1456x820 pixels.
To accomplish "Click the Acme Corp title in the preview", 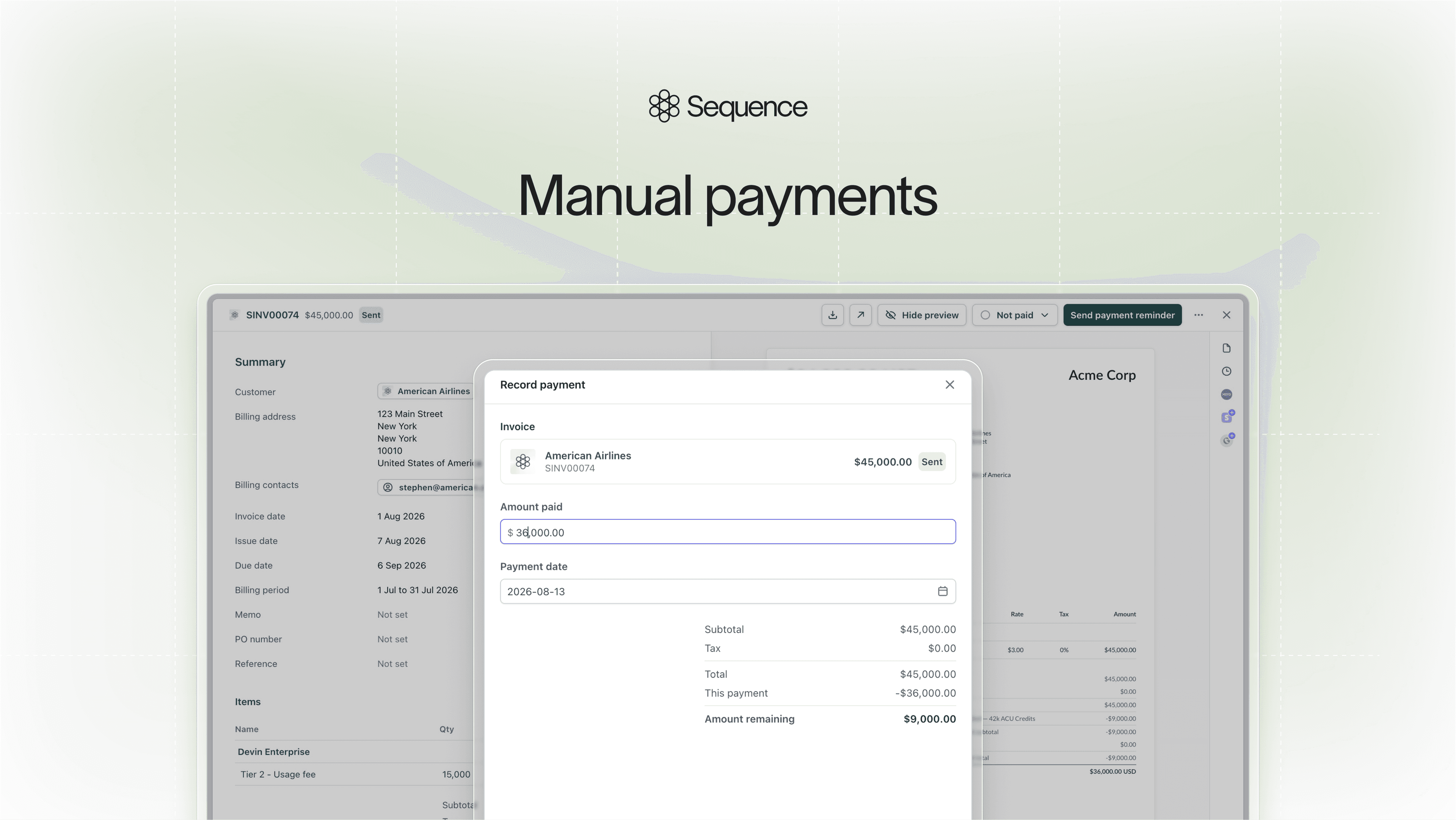I will [x=1102, y=375].
